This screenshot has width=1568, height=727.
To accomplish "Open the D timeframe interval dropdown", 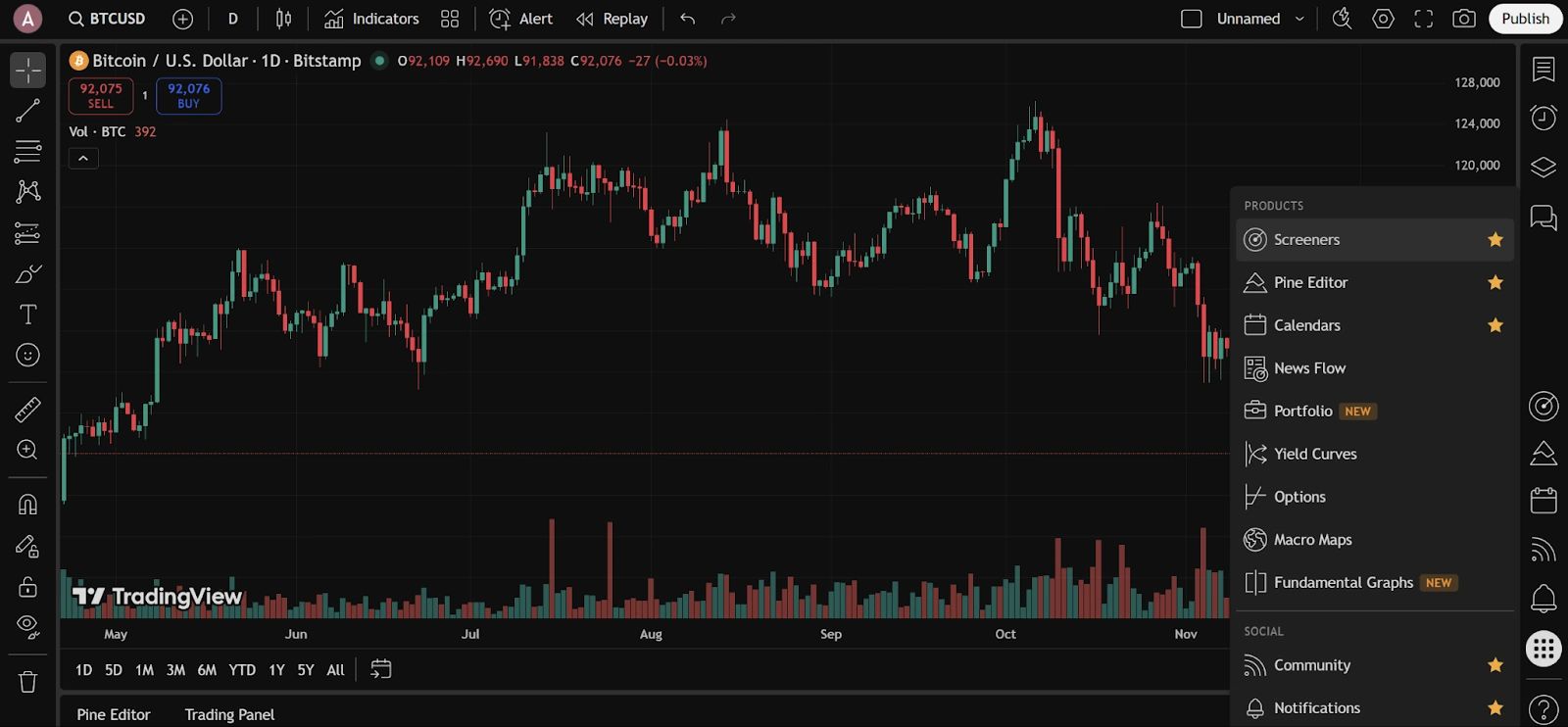I will pos(232,19).
